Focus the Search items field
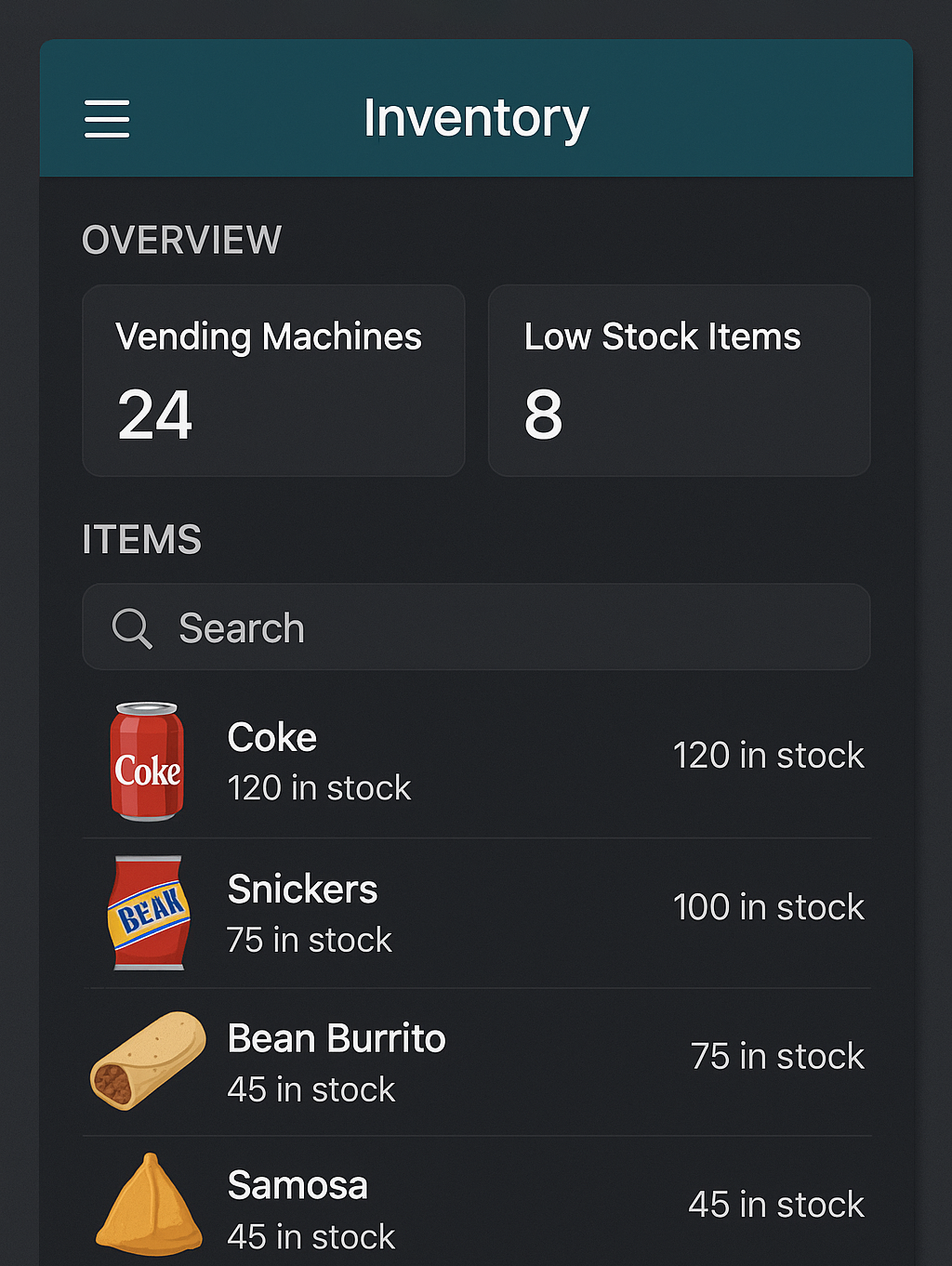The width and height of the screenshot is (952, 1266). [502, 627]
